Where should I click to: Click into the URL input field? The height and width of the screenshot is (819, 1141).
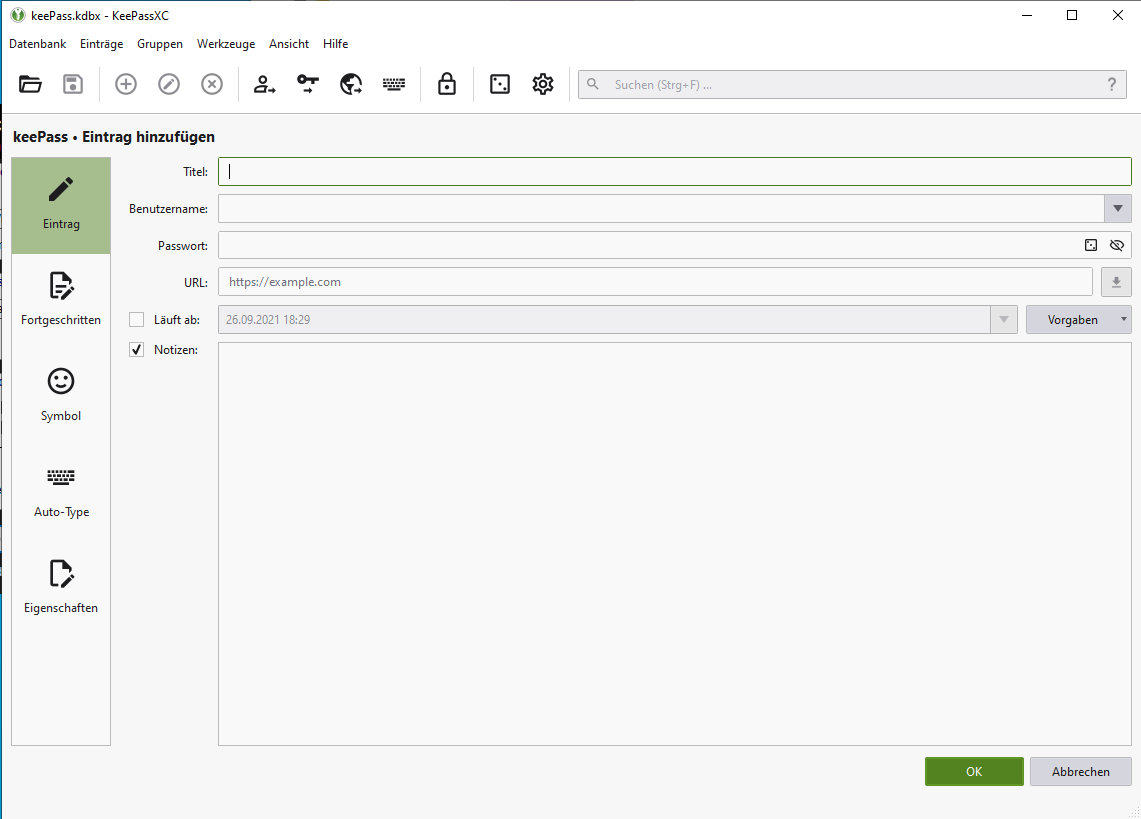(x=654, y=282)
